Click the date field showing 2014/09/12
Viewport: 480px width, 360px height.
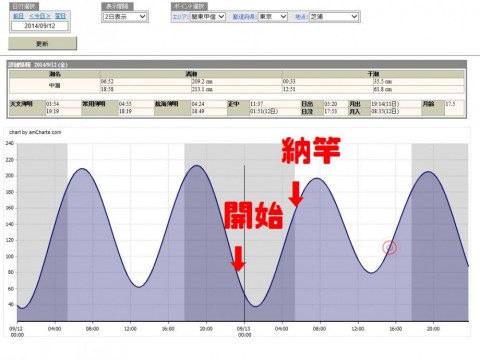pos(40,26)
